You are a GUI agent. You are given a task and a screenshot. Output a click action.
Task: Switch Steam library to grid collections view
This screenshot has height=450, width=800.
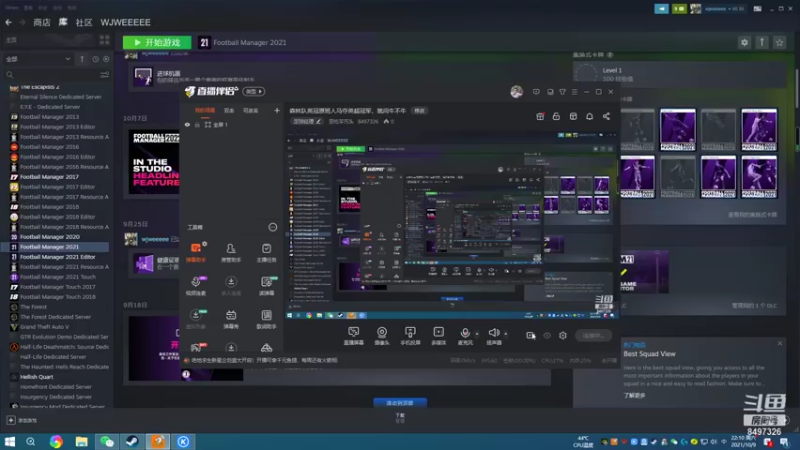coord(105,40)
